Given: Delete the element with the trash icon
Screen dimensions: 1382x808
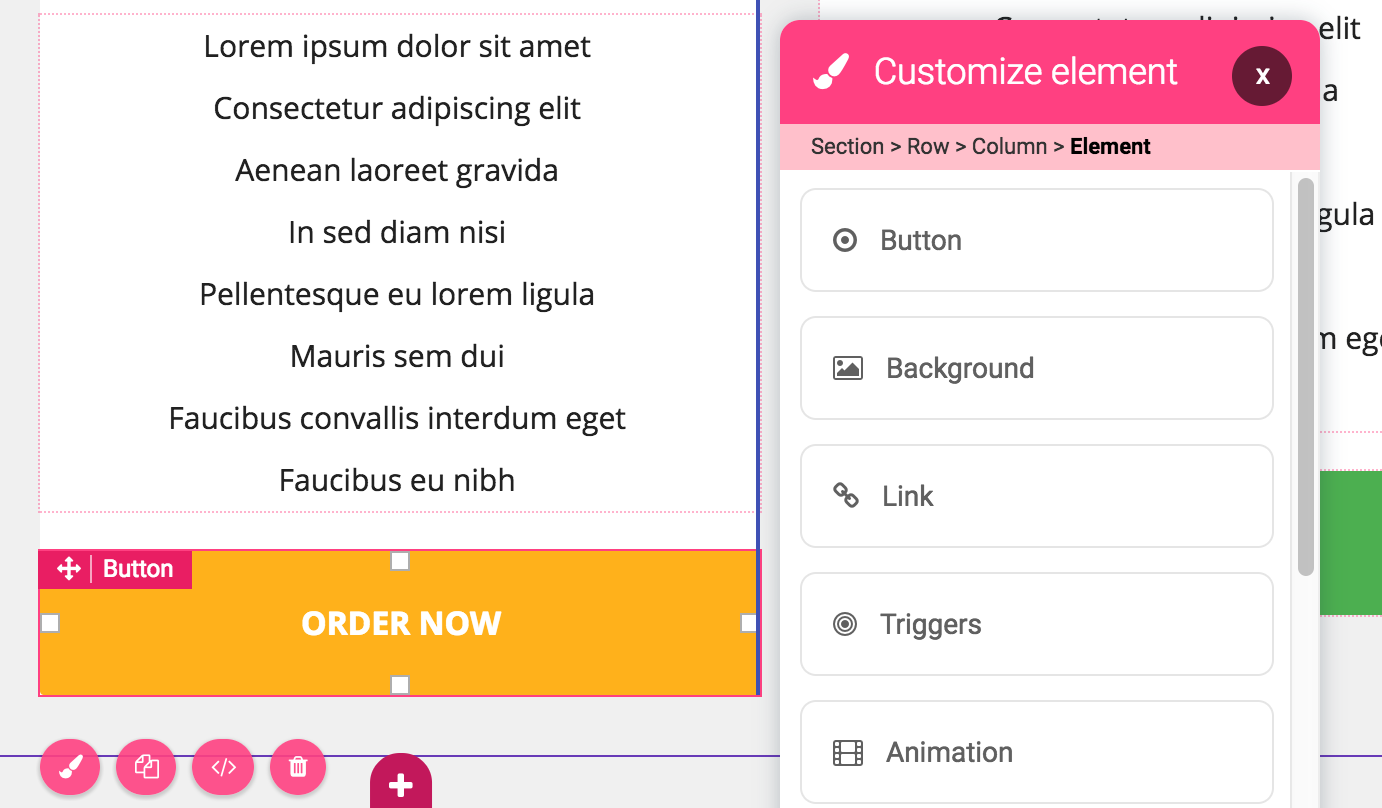Looking at the screenshot, I should click(x=298, y=767).
